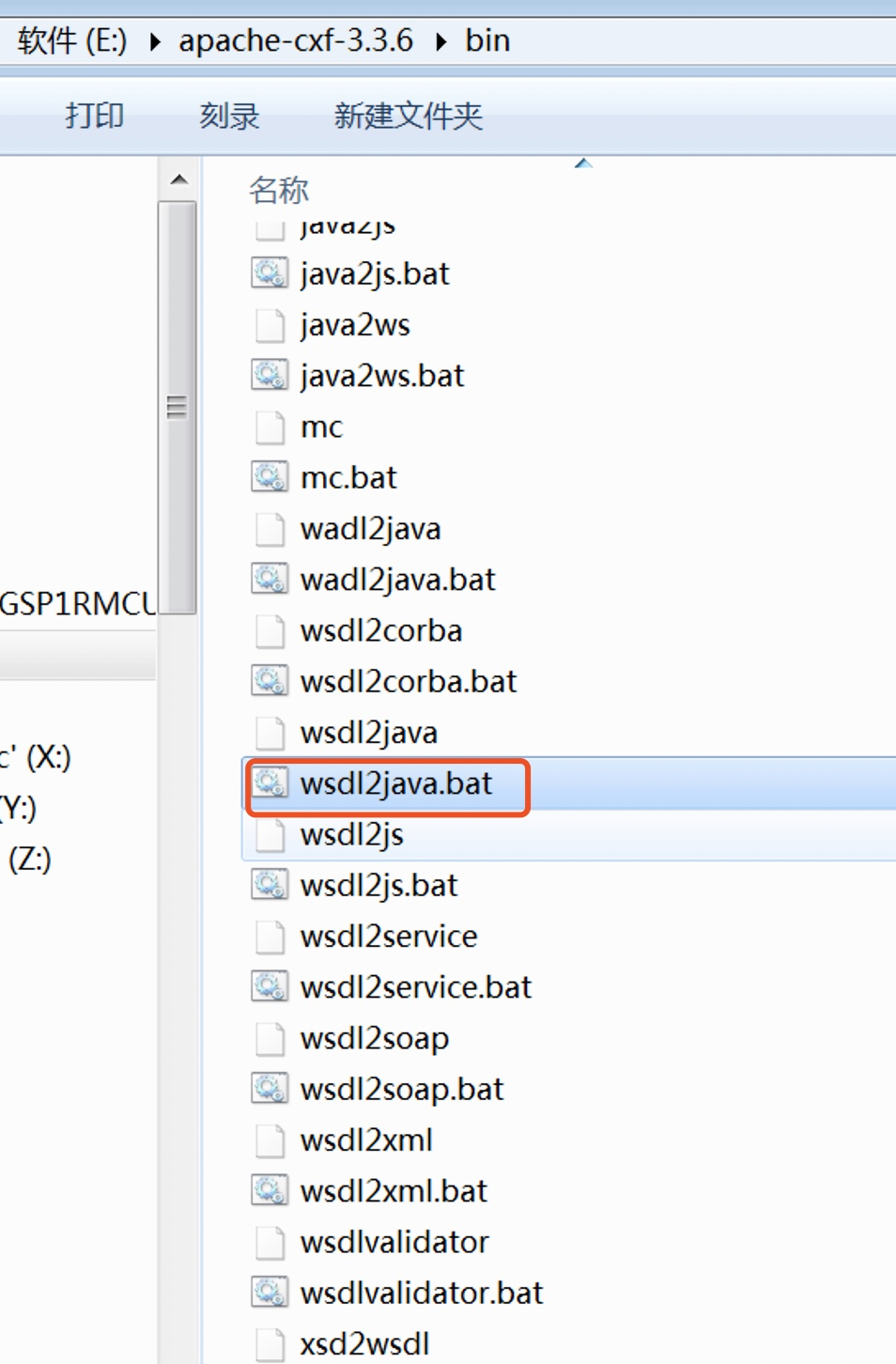Click the 新建文件夹 toolbar button
Image resolution: width=896 pixels, height=1364 pixels.
click(409, 116)
